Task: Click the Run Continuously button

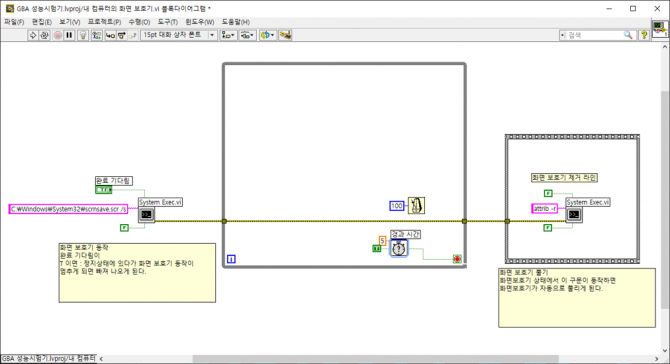Action: pos(44,35)
